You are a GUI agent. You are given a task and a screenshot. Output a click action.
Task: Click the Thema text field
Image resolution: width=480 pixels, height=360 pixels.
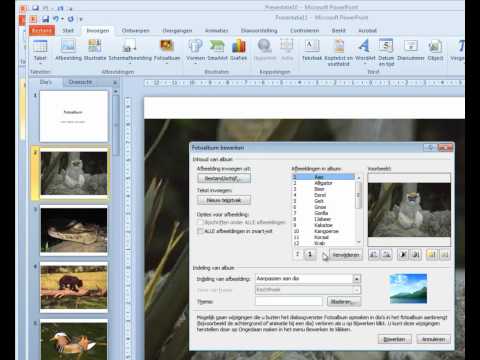pos(289,301)
